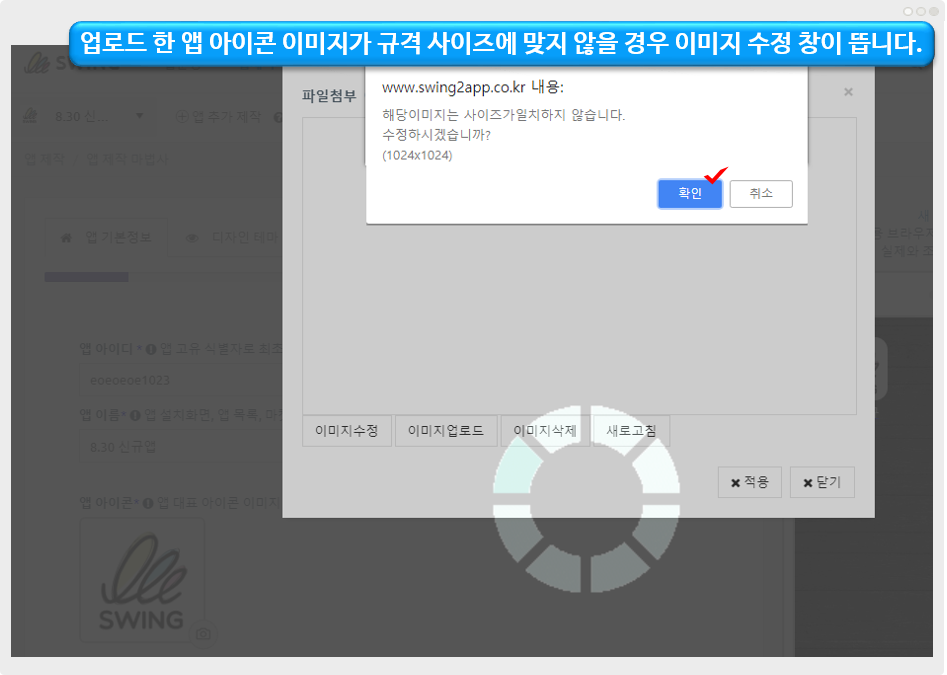Viewport: 947px width, 675px height.
Task: Close the dialog with 닫기 button
Action: tap(821, 482)
